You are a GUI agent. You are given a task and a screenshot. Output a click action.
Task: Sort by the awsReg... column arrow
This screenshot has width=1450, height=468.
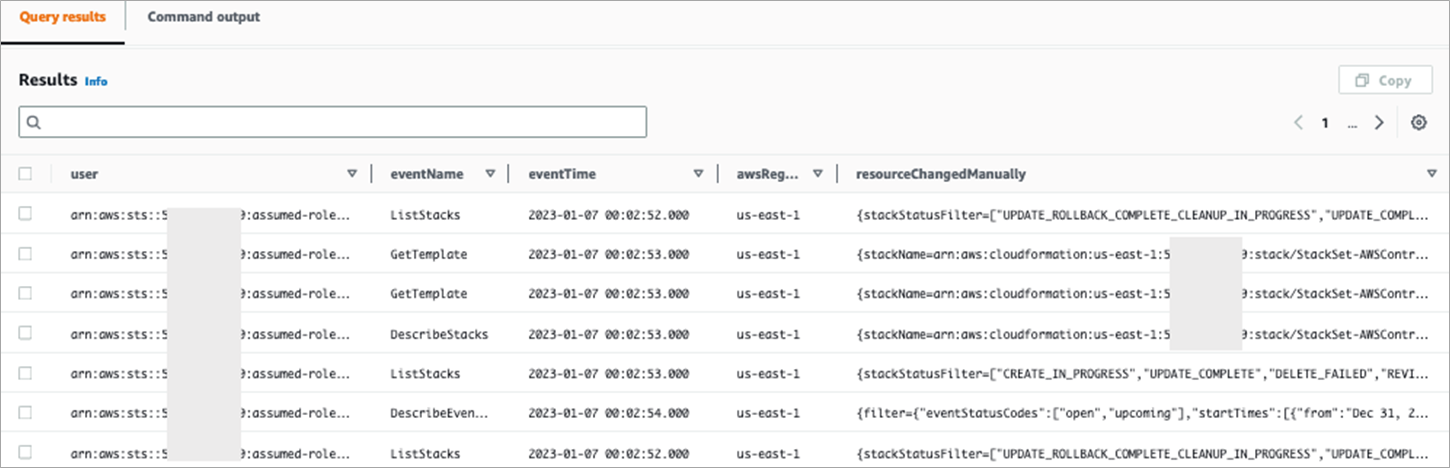coord(817,174)
